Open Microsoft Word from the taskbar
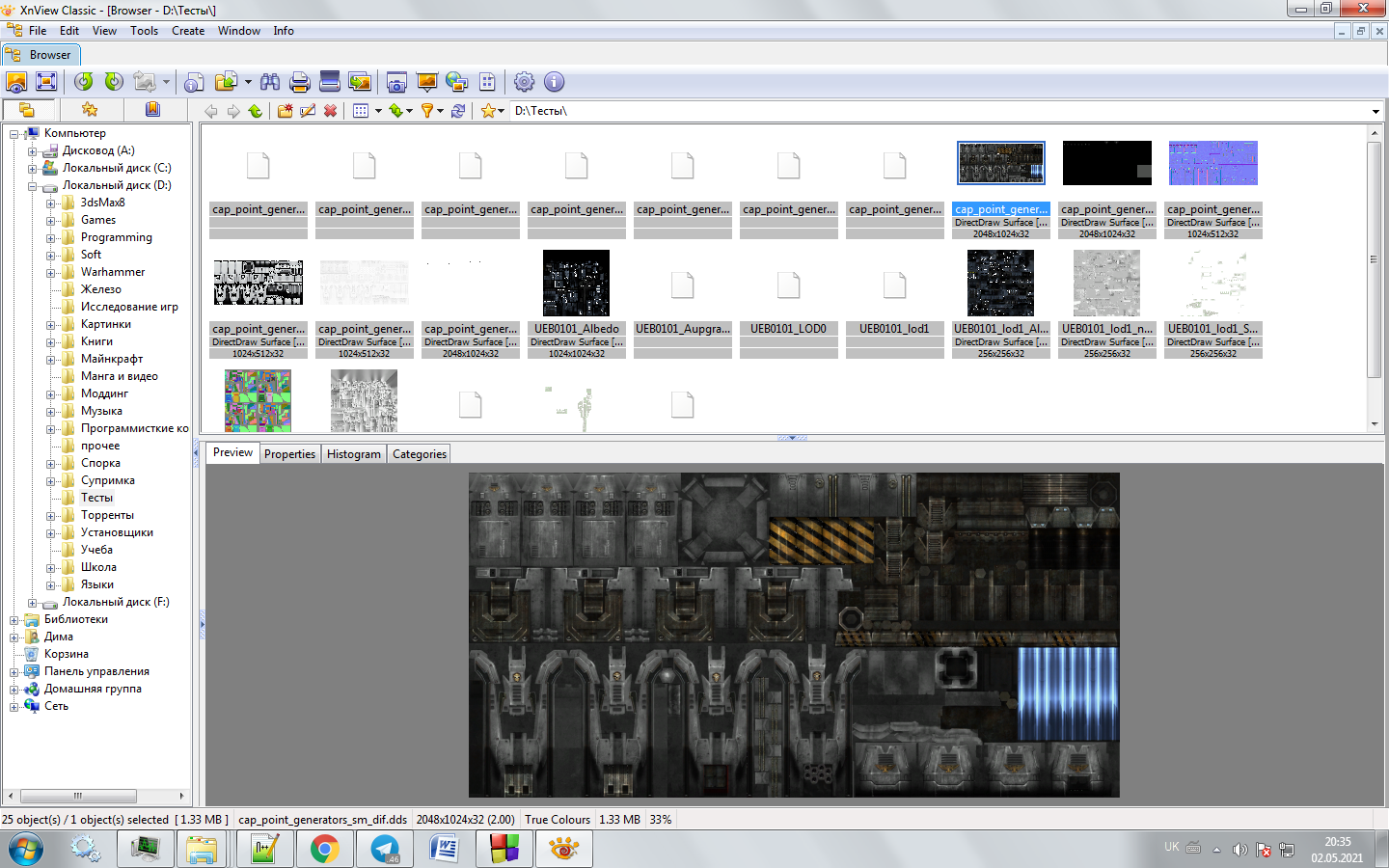Image resolution: width=1389 pixels, height=868 pixels. point(445,850)
